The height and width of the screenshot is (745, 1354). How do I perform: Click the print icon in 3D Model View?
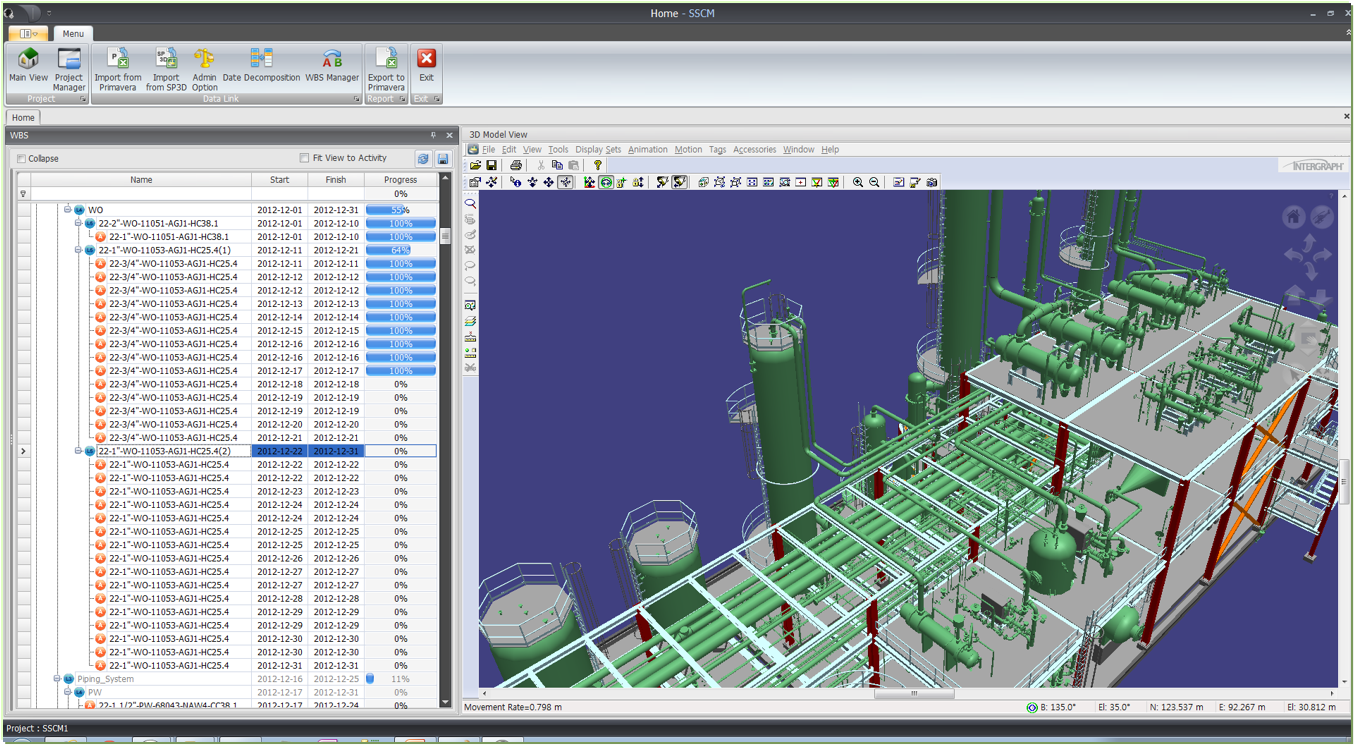[x=516, y=165]
